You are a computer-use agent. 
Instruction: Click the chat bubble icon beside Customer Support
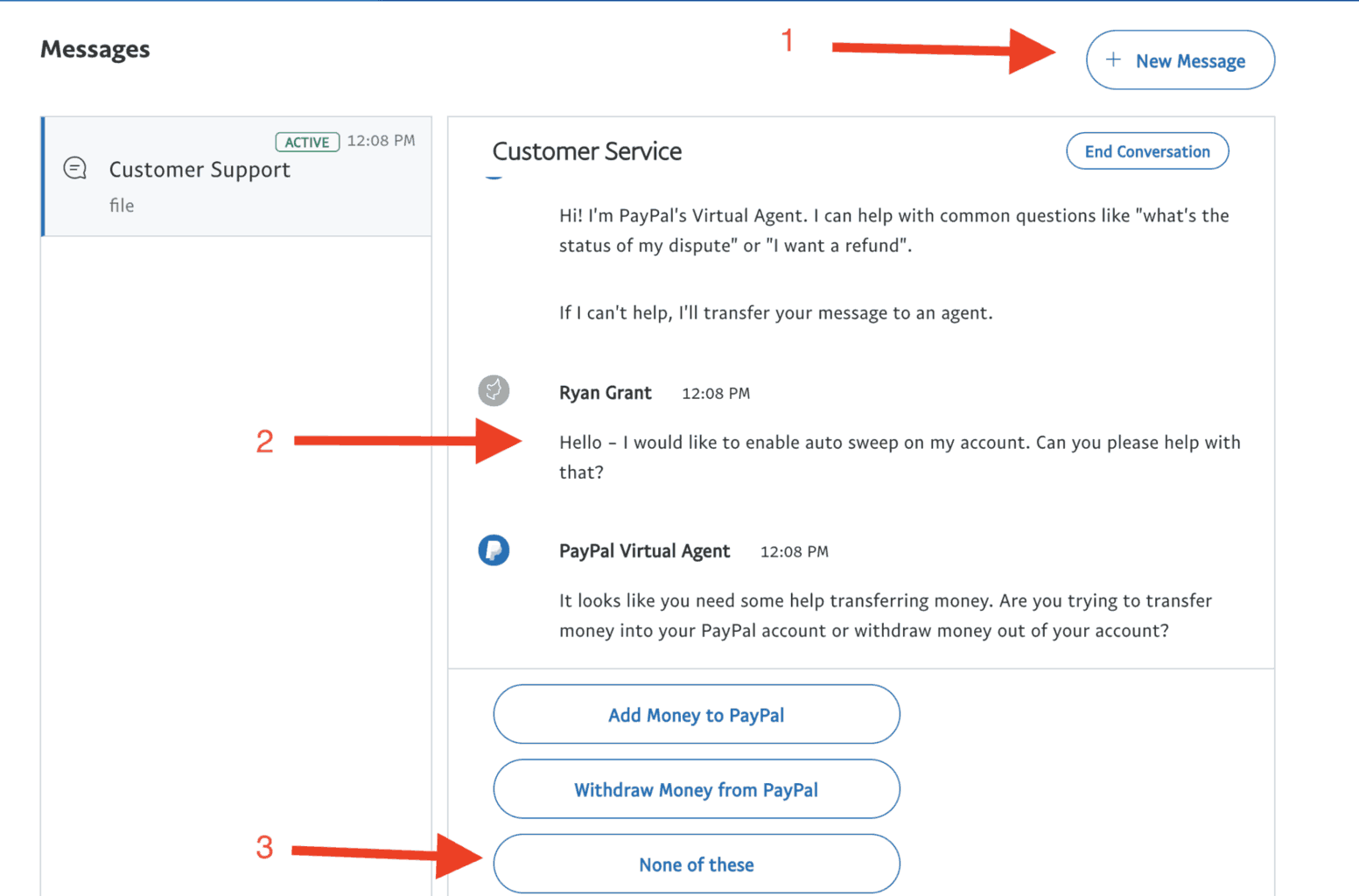tap(74, 168)
